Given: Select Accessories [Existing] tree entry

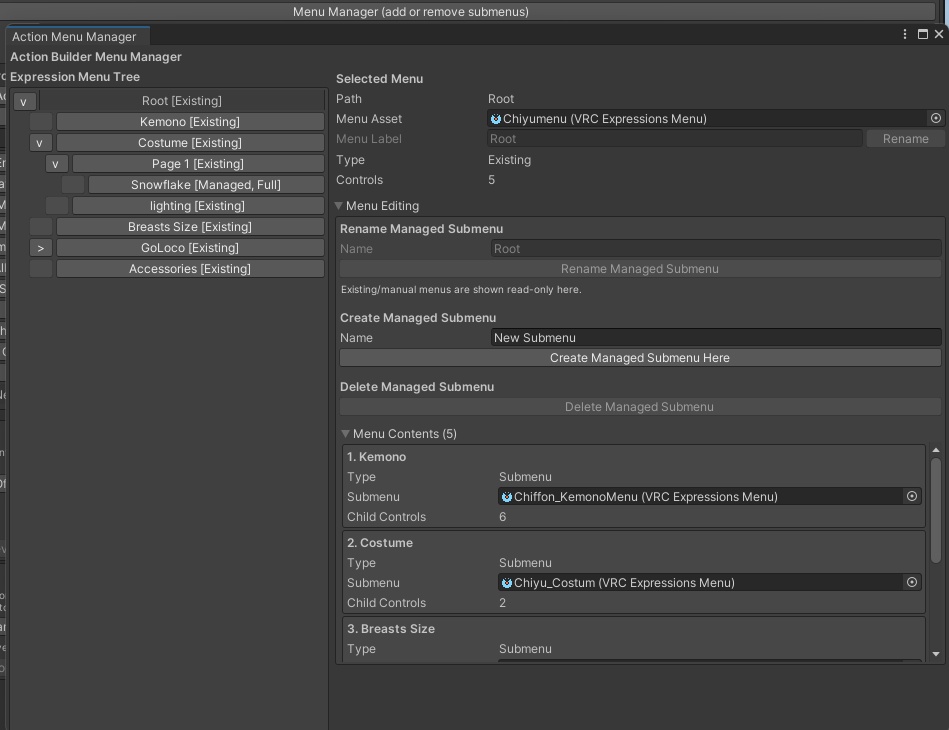Looking at the screenshot, I should (190, 269).
